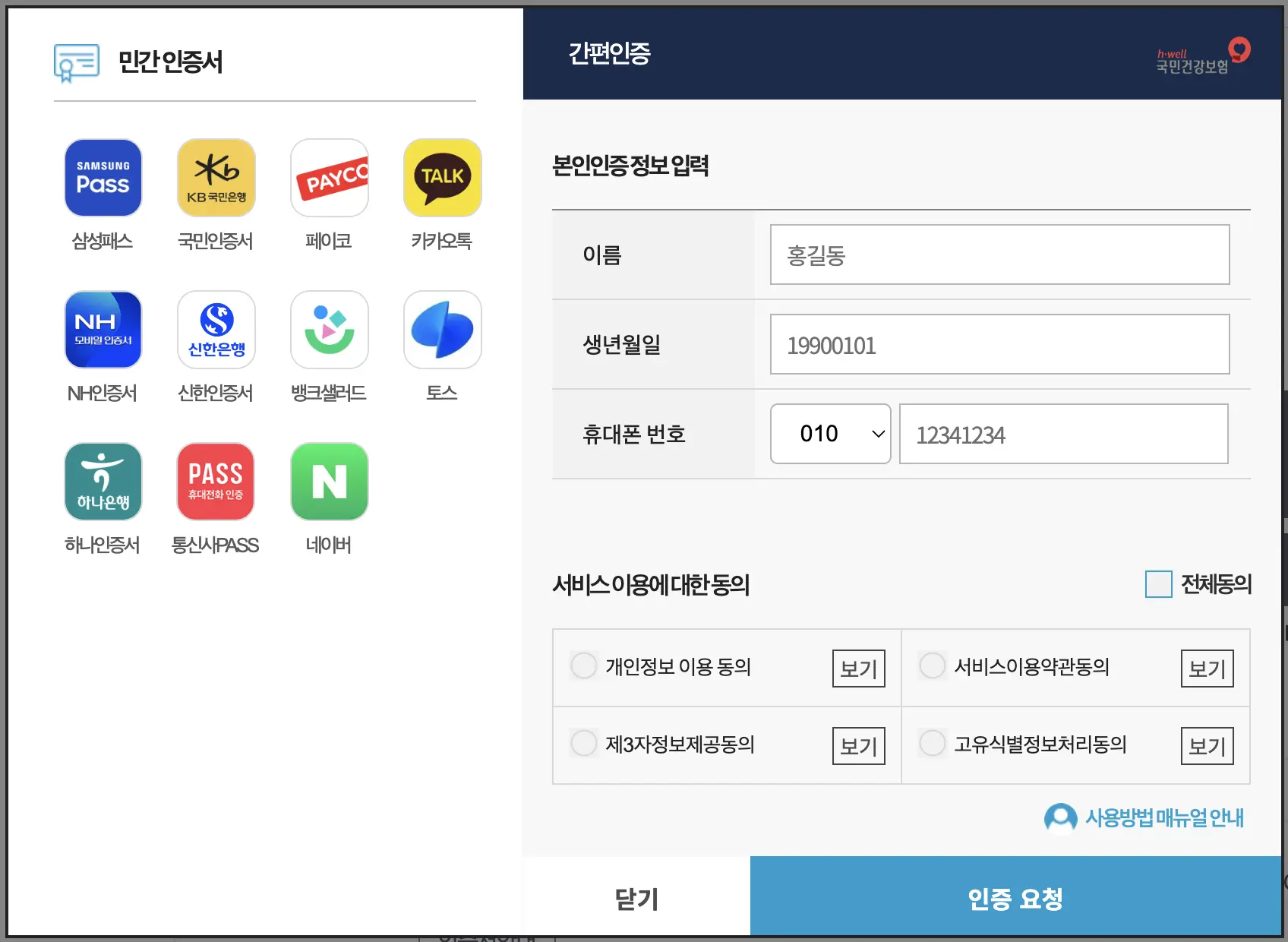
Task: Agree to 개인정보 이용 동의
Action: tap(584, 665)
